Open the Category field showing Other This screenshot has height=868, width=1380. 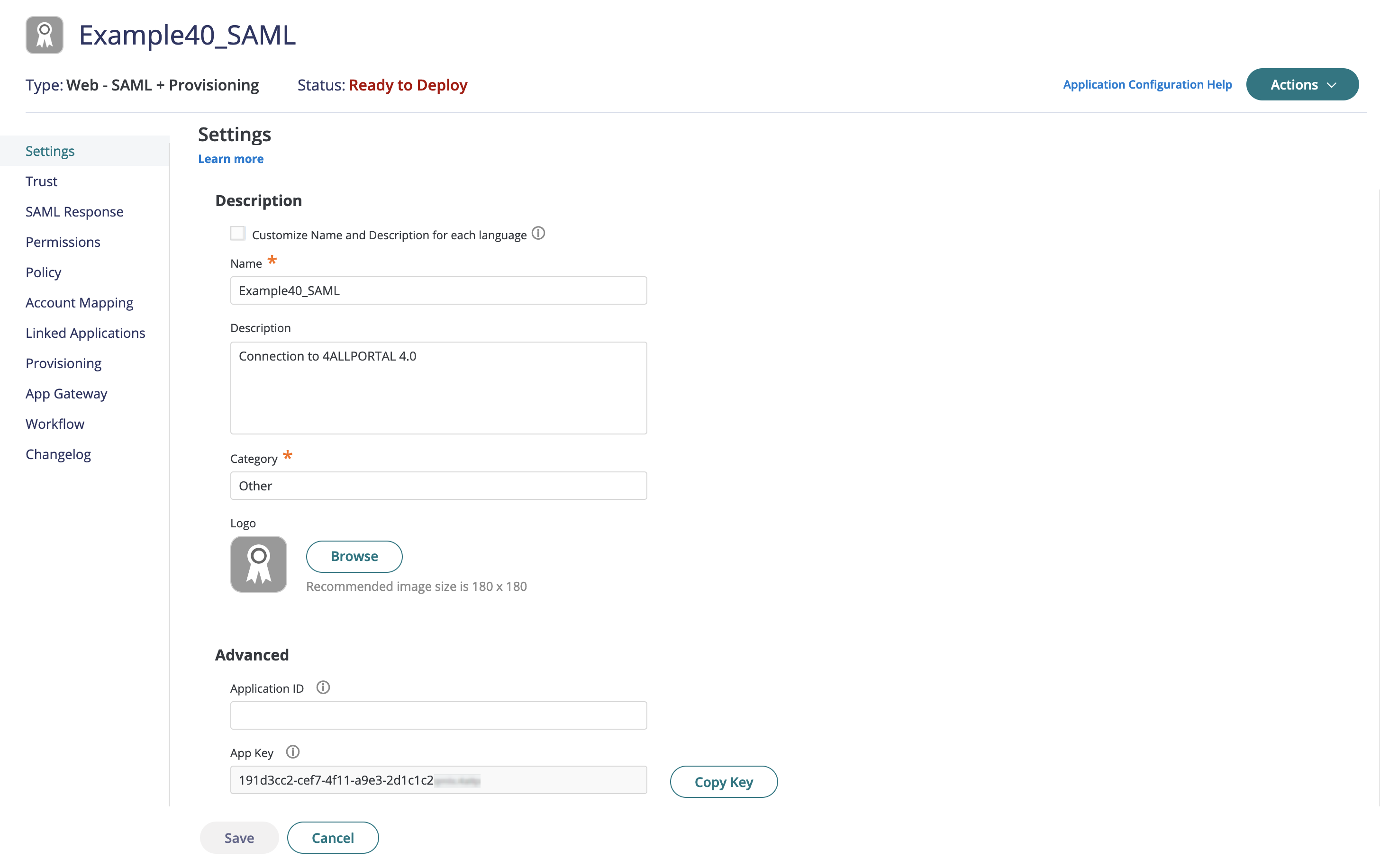click(438, 485)
